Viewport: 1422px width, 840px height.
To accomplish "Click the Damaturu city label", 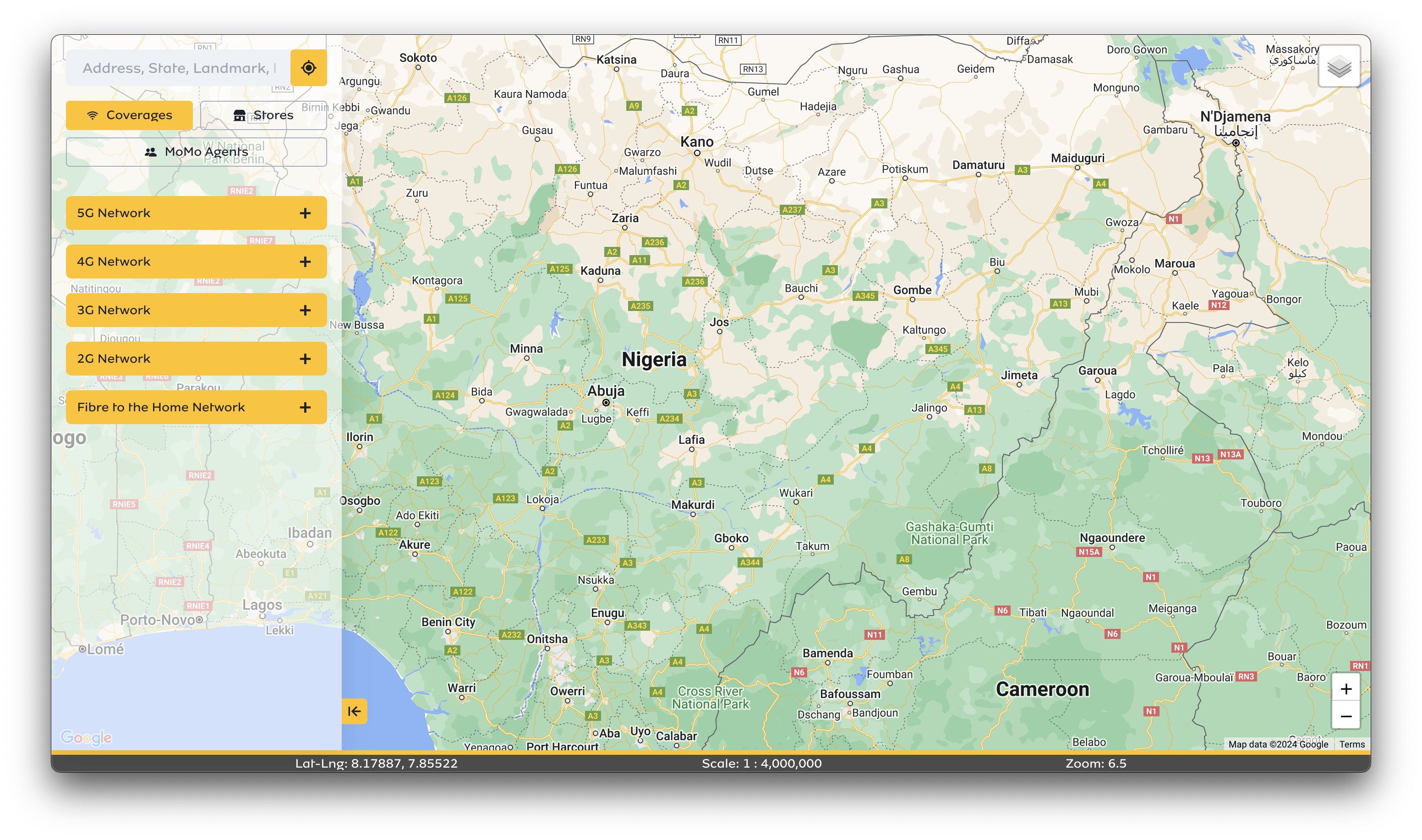I will tap(978, 165).
